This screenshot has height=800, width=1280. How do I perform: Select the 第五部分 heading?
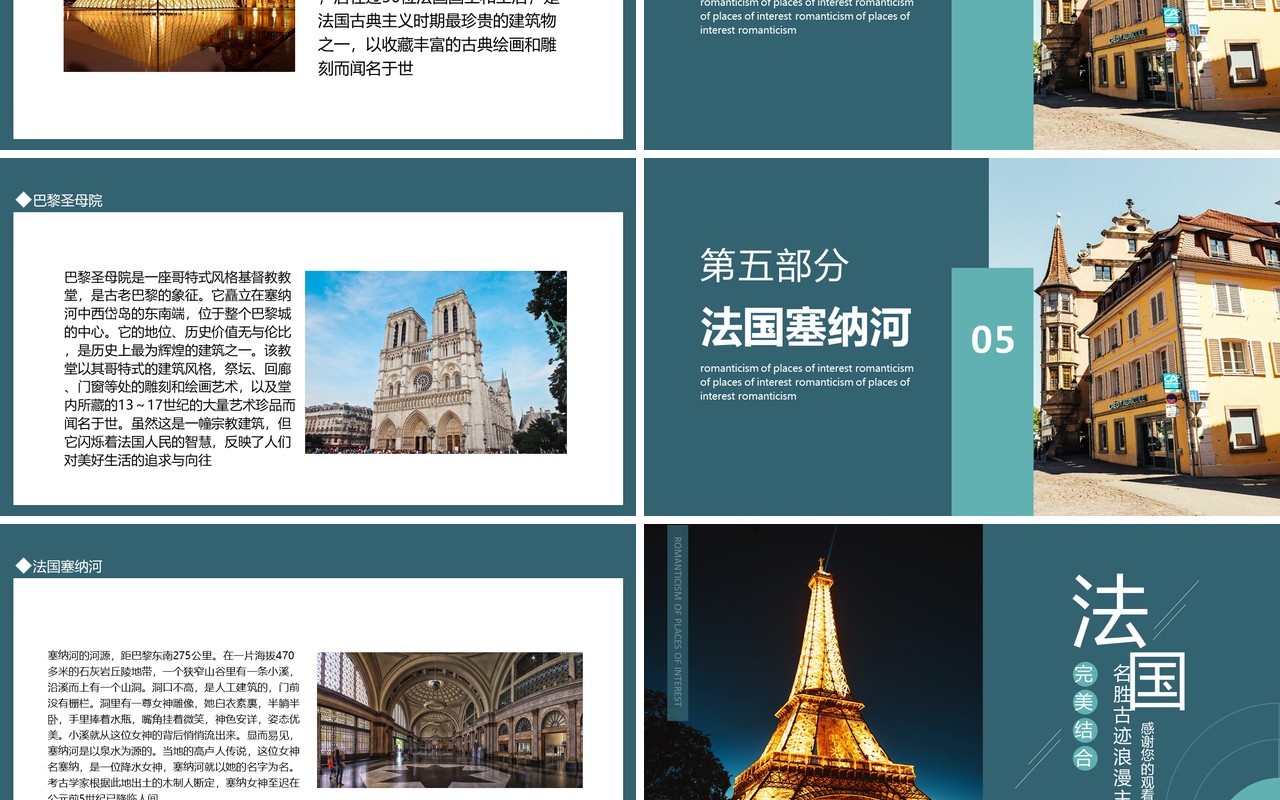tap(775, 265)
